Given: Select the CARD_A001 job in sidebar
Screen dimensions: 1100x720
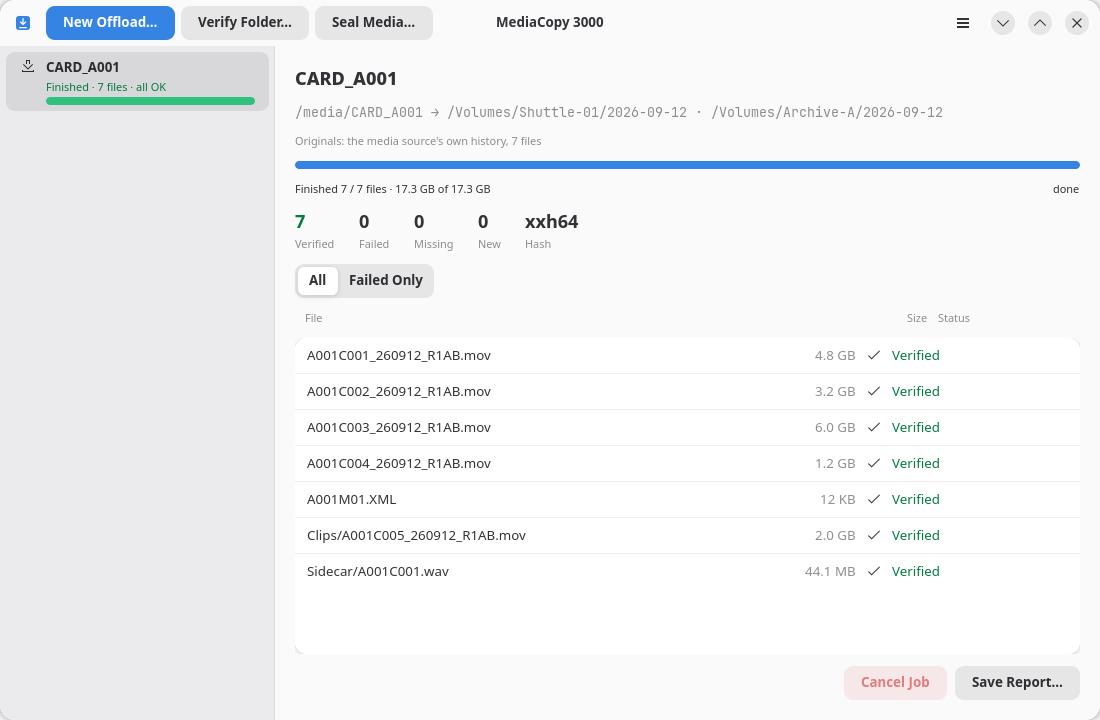Looking at the screenshot, I should [138, 81].
